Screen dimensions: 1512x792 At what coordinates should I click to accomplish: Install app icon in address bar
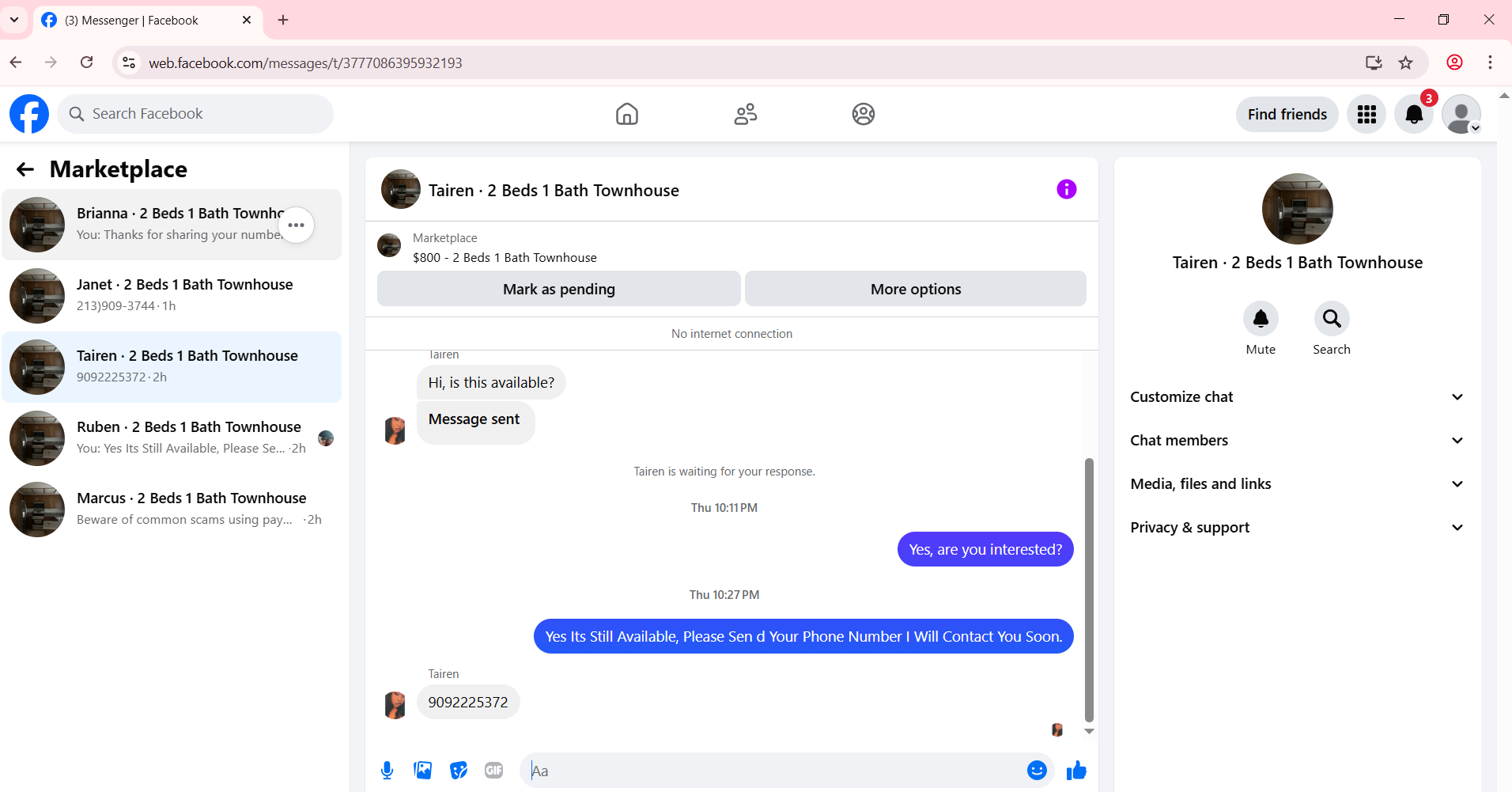1374,63
